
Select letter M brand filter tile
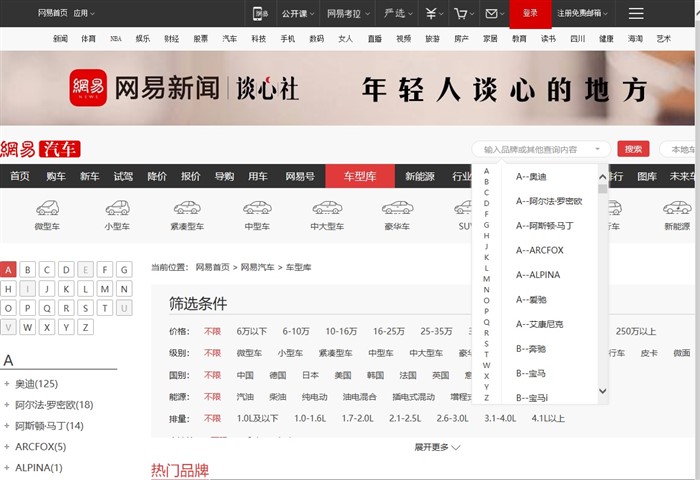(105, 289)
